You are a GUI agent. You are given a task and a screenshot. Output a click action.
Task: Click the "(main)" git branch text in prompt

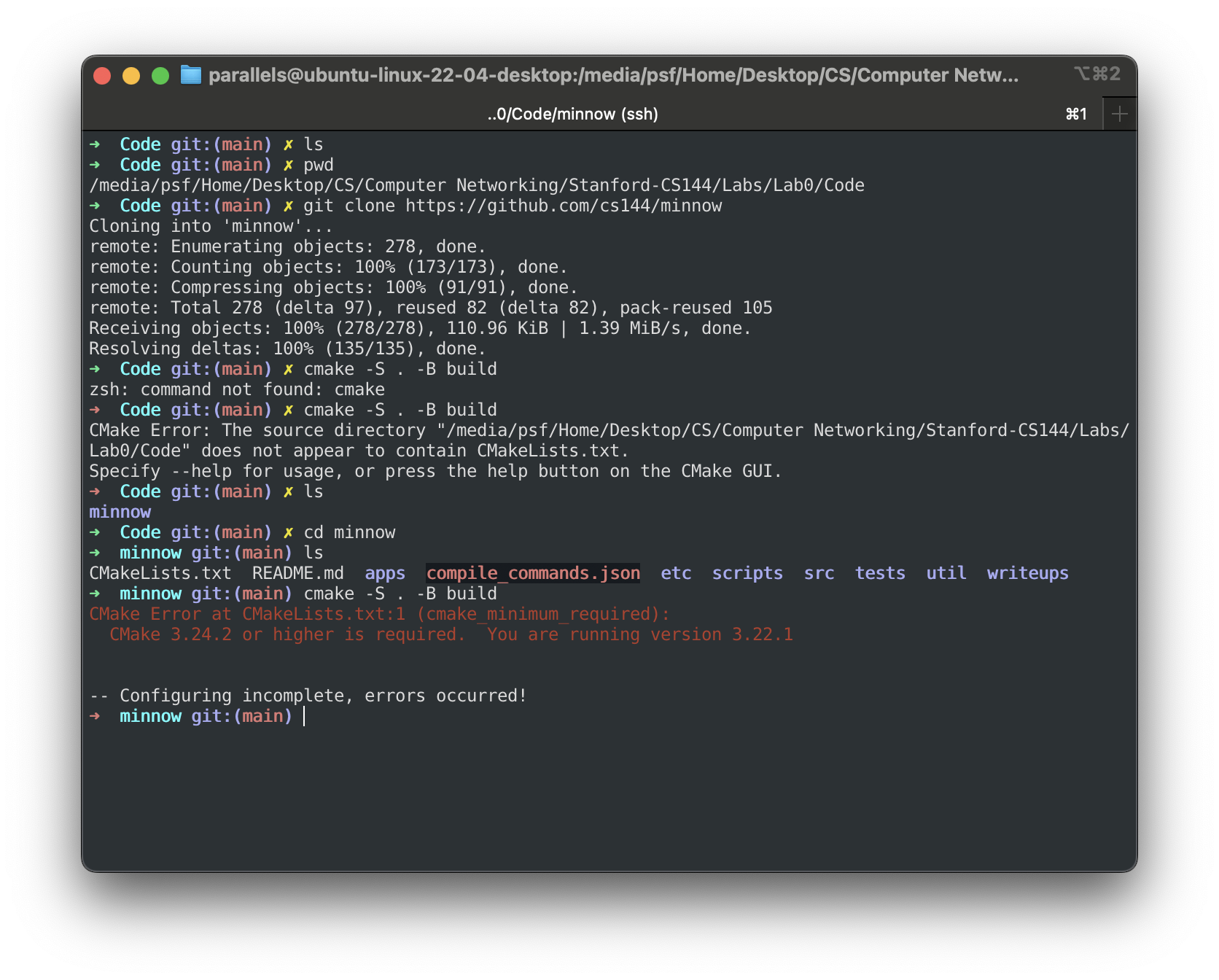point(263,716)
